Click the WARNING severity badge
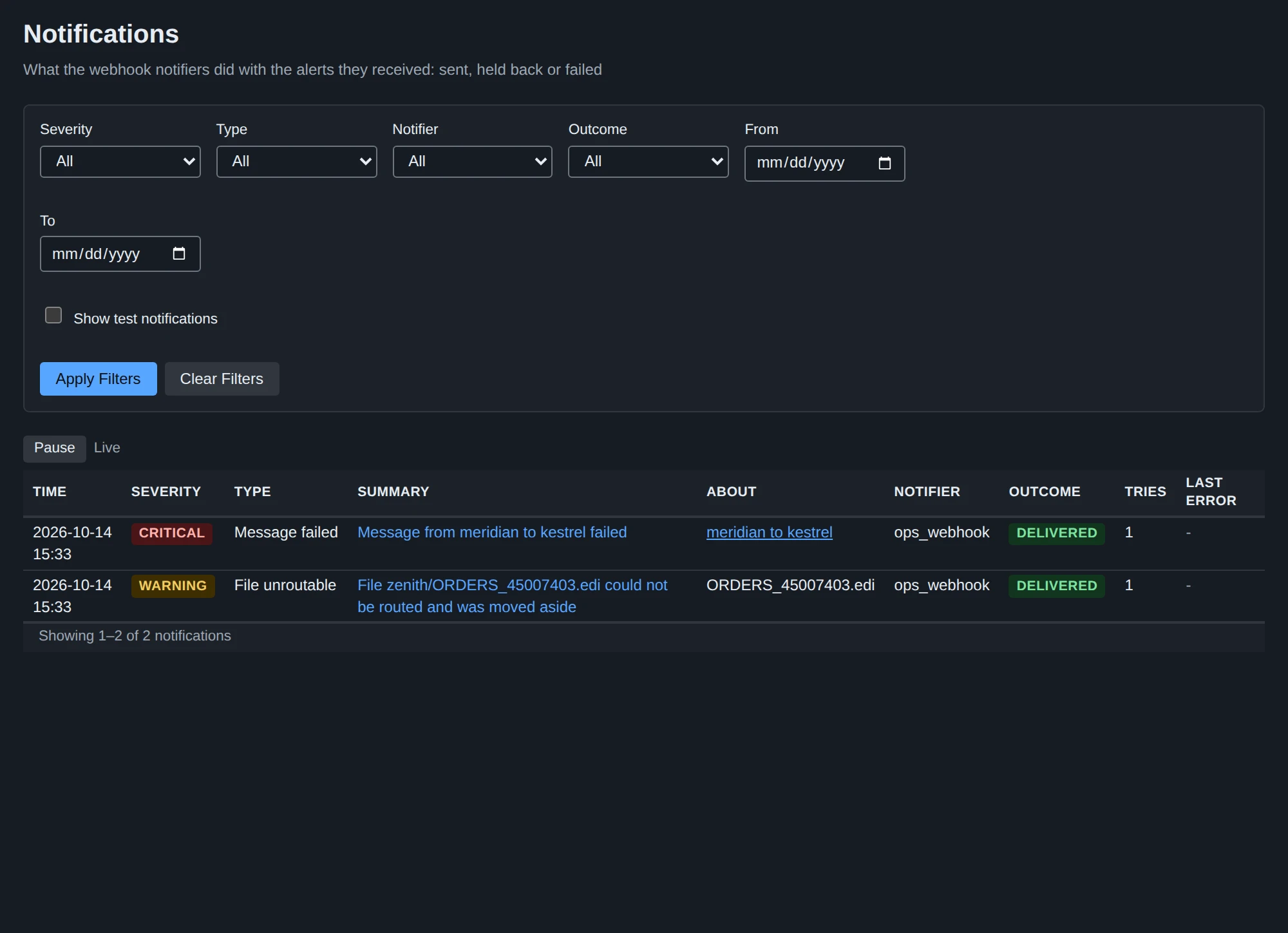The image size is (1288, 933). pyautogui.click(x=173, y=586)
